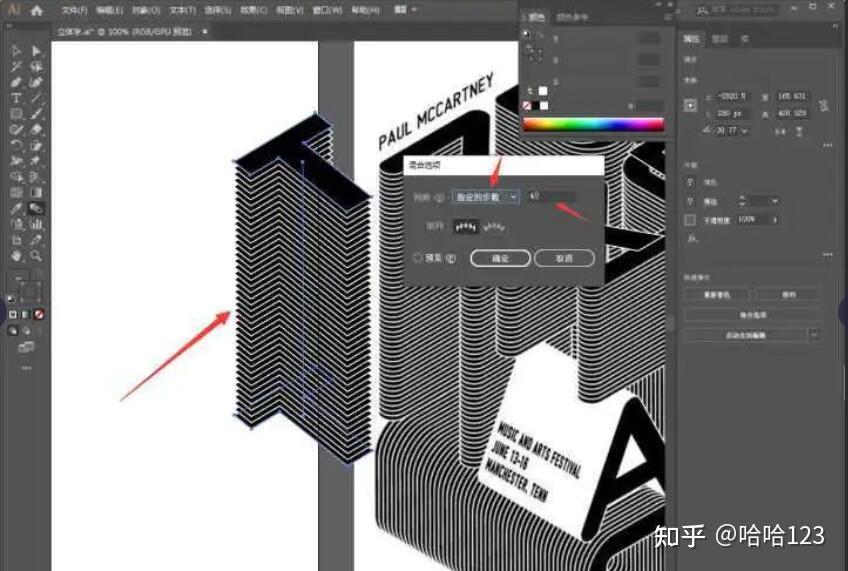Select the Magic Wand tool
Image resolution: width=848 pixels, height=571 pixels.
point(16,67)
